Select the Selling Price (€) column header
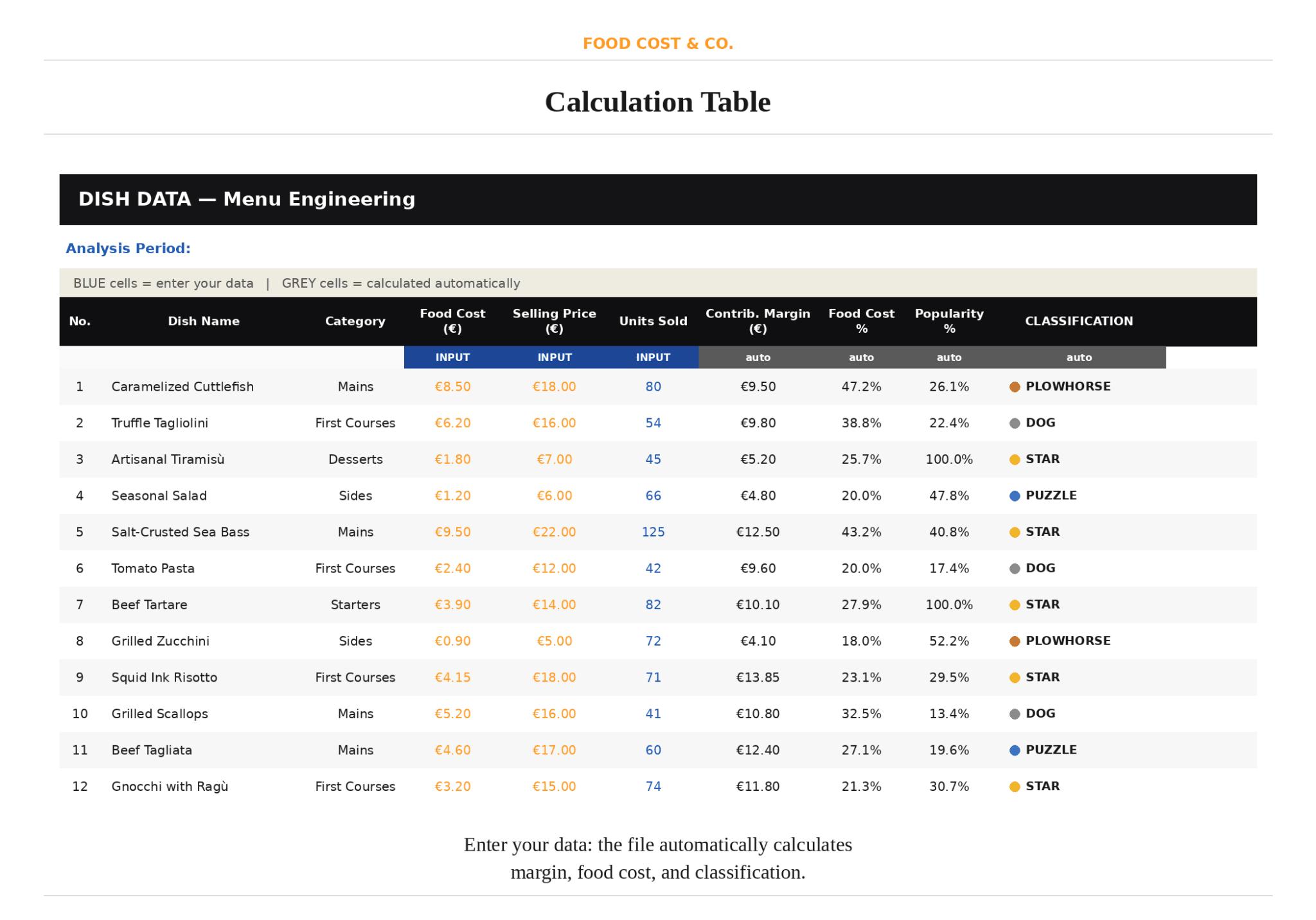This screenshot has width=1316, height=920. [554, 321]
